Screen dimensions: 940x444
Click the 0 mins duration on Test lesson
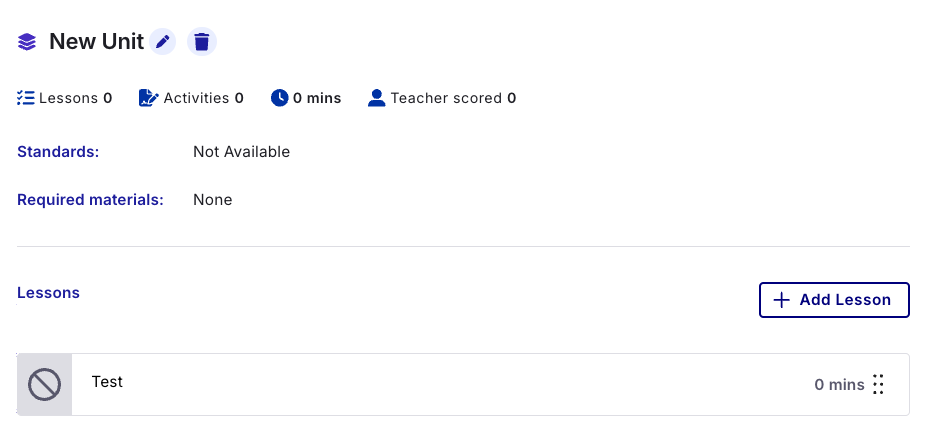(839, 384)
